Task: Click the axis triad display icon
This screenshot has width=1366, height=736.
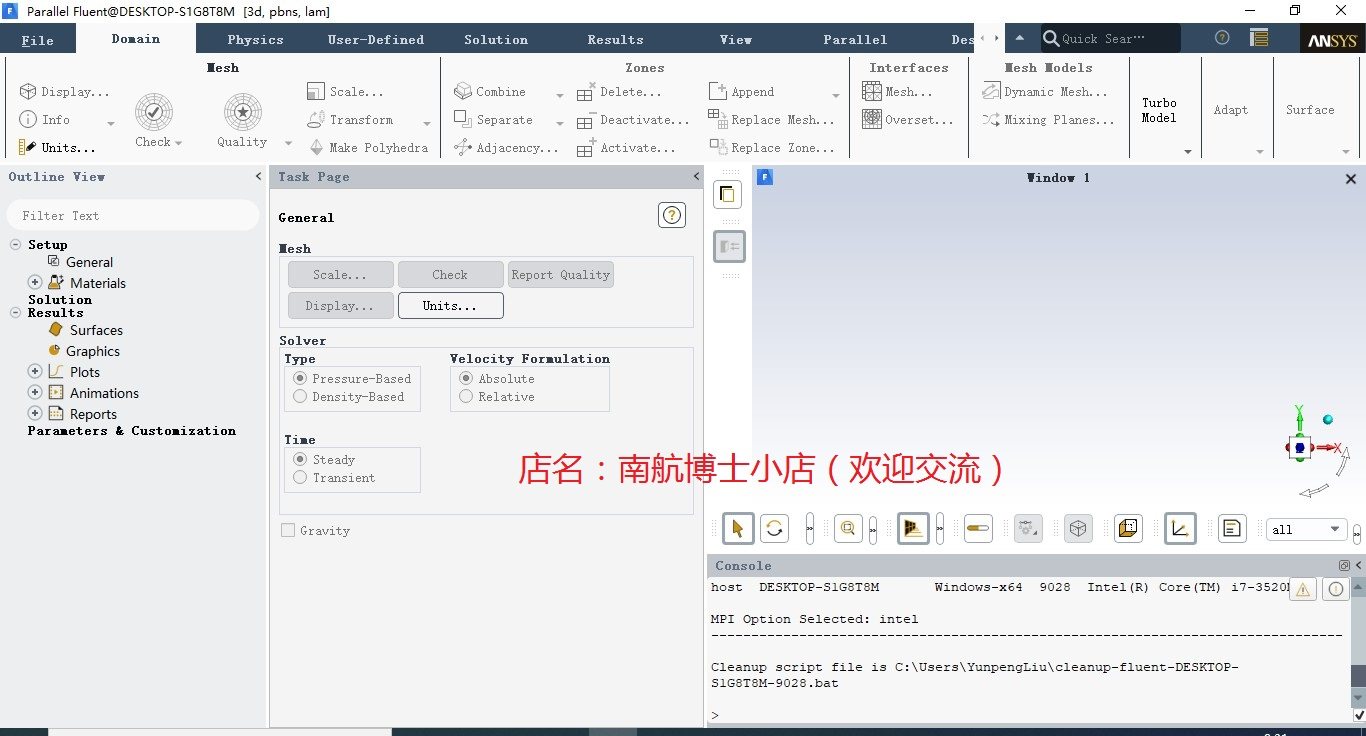Action: click(1180, 528)
